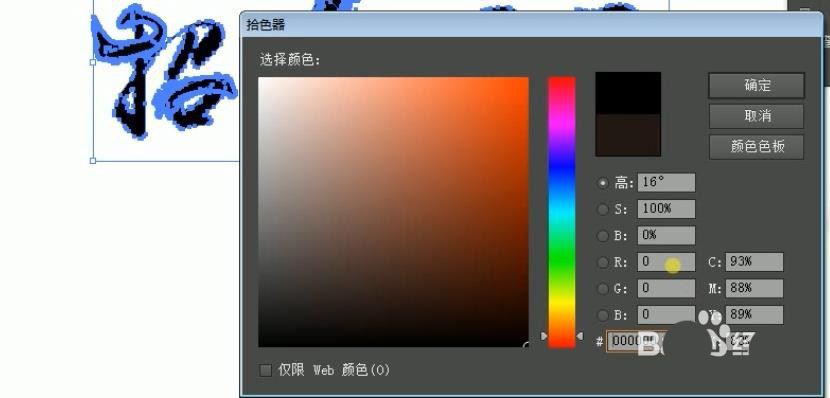This screenshot has width=830, height=398.
Task: Open the 颜色色板 swatches button
Action: pyautogui.click(x=756, y=147)
